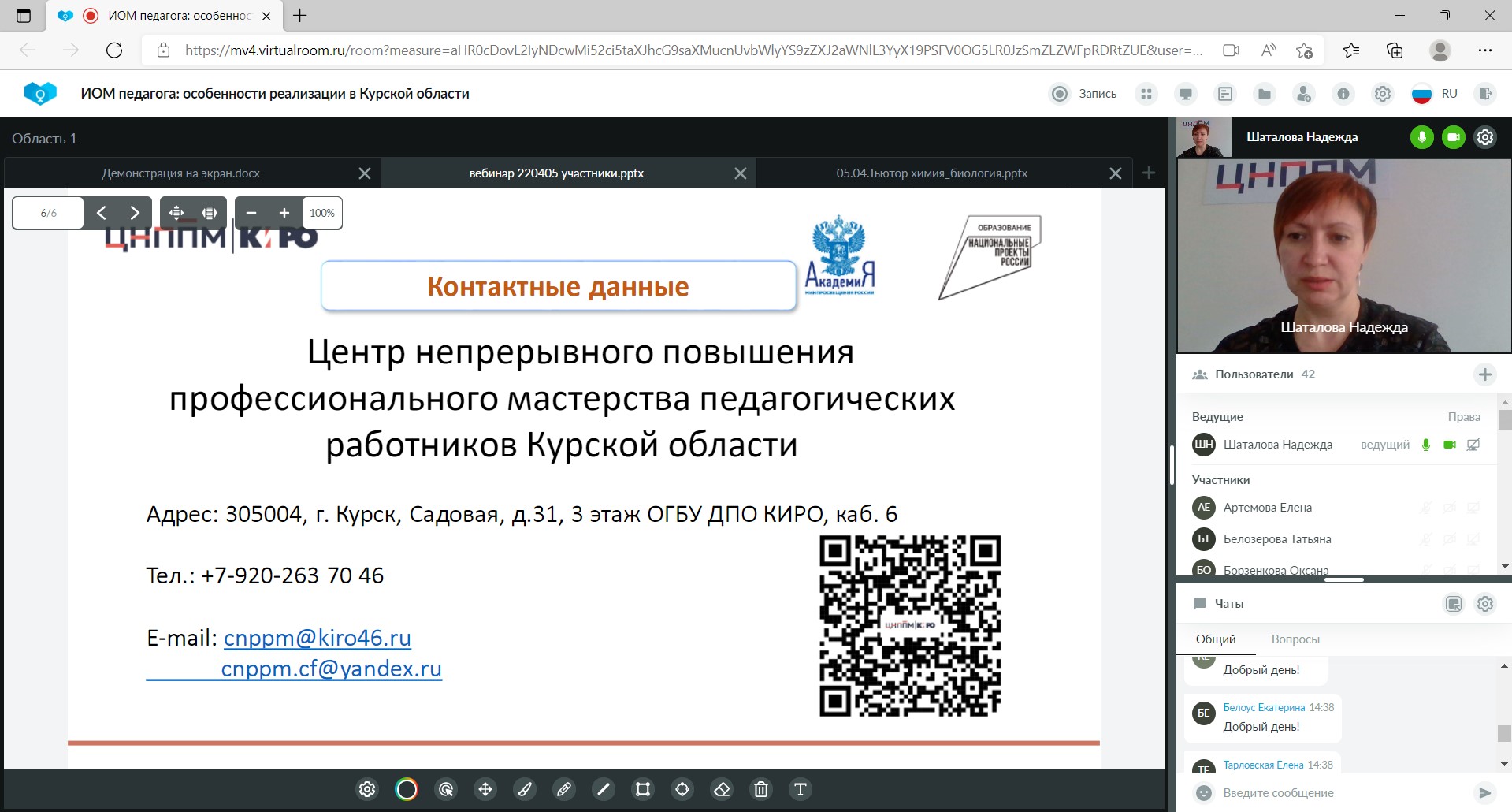The image size is (1512, 812).
Task: Open the room info icon
Action: (x=1343, y=94)
